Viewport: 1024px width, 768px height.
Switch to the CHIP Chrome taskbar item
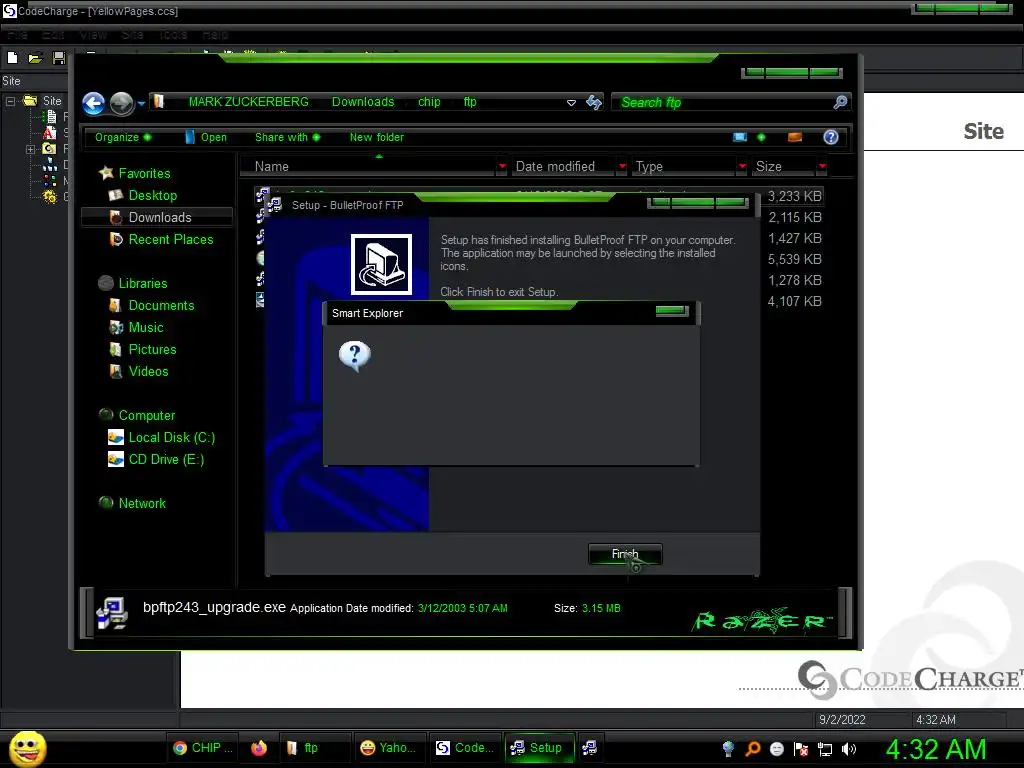[203, 748]
